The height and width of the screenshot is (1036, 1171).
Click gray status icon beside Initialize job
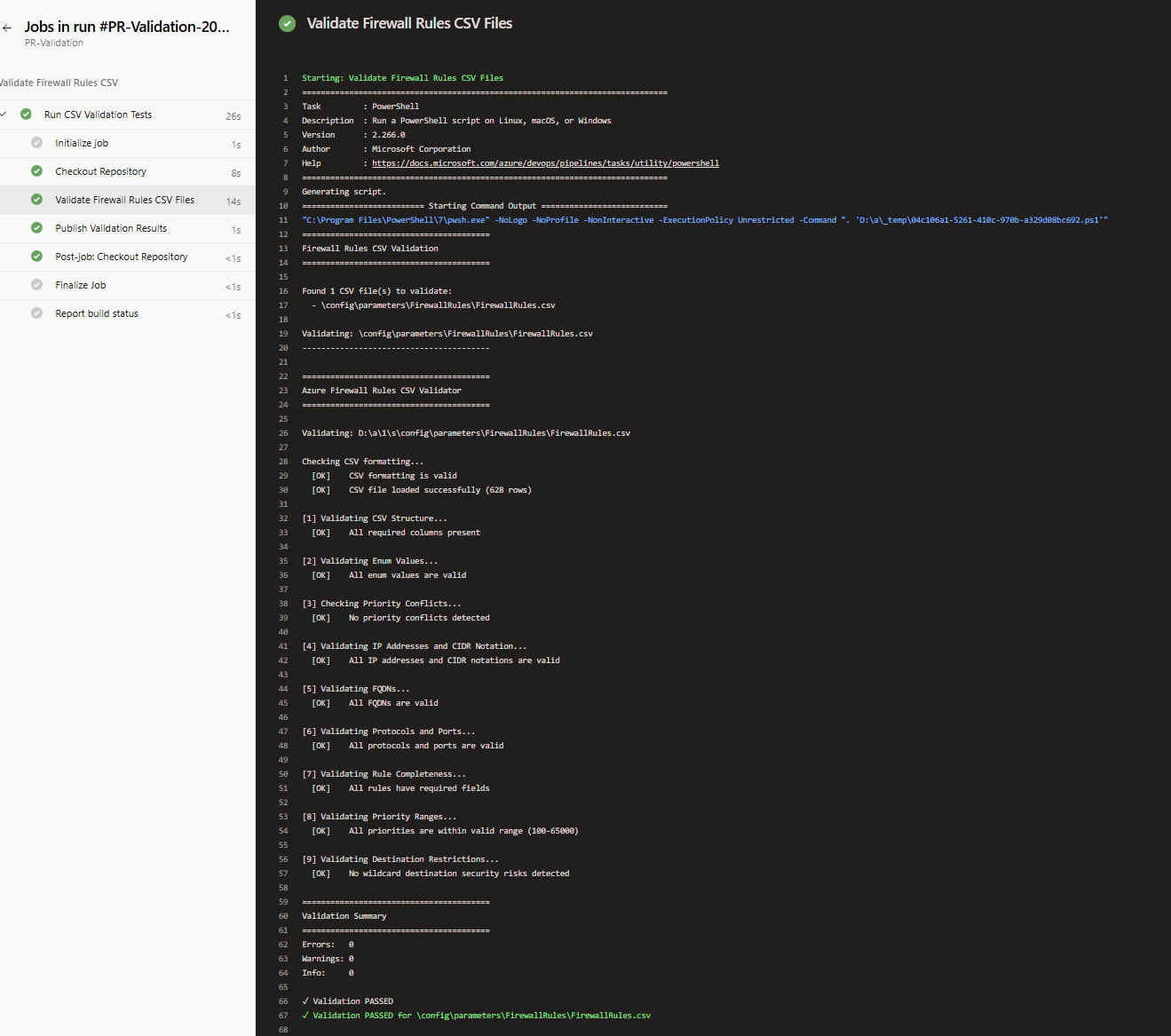click(x=36, y=143)
